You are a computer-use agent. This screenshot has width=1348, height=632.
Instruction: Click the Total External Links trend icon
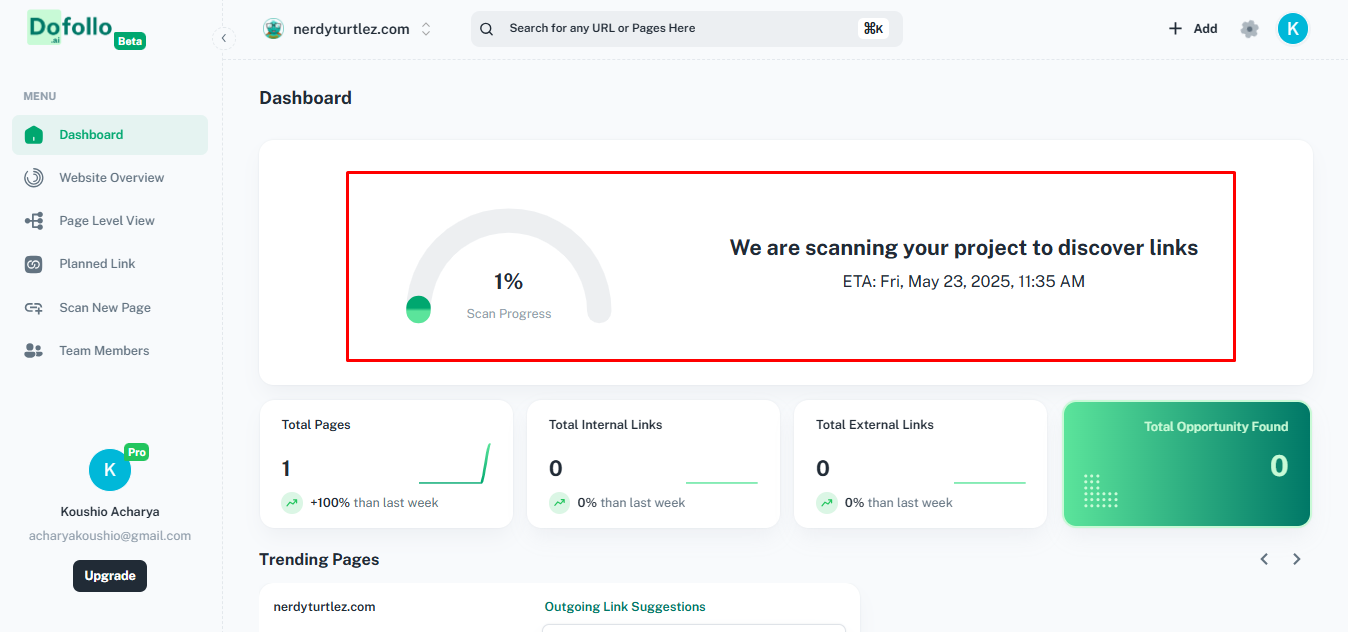coord(826,503)
